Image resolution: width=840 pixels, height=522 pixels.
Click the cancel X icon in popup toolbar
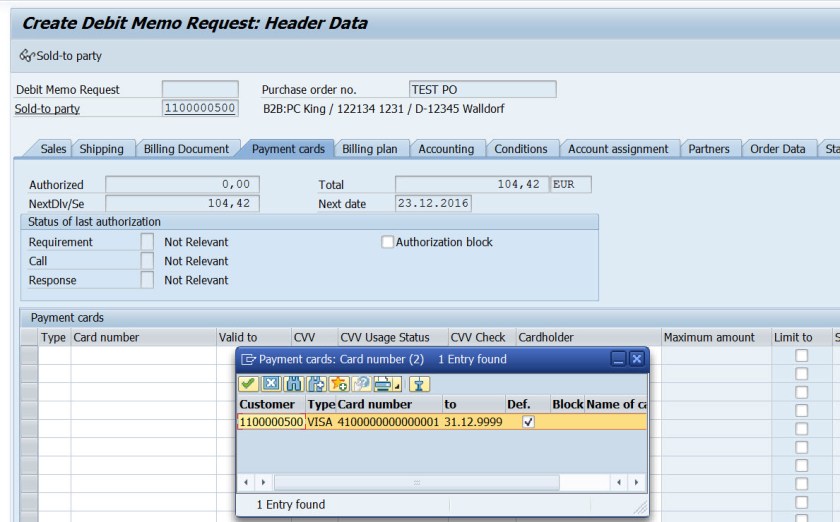(x=271, y=384)
